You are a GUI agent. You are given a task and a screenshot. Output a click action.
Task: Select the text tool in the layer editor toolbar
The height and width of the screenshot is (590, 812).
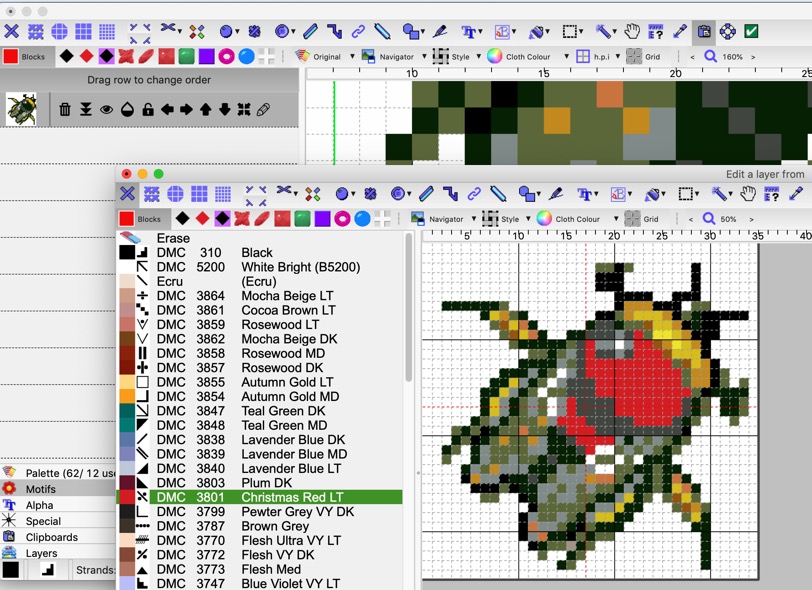[586, 194]
